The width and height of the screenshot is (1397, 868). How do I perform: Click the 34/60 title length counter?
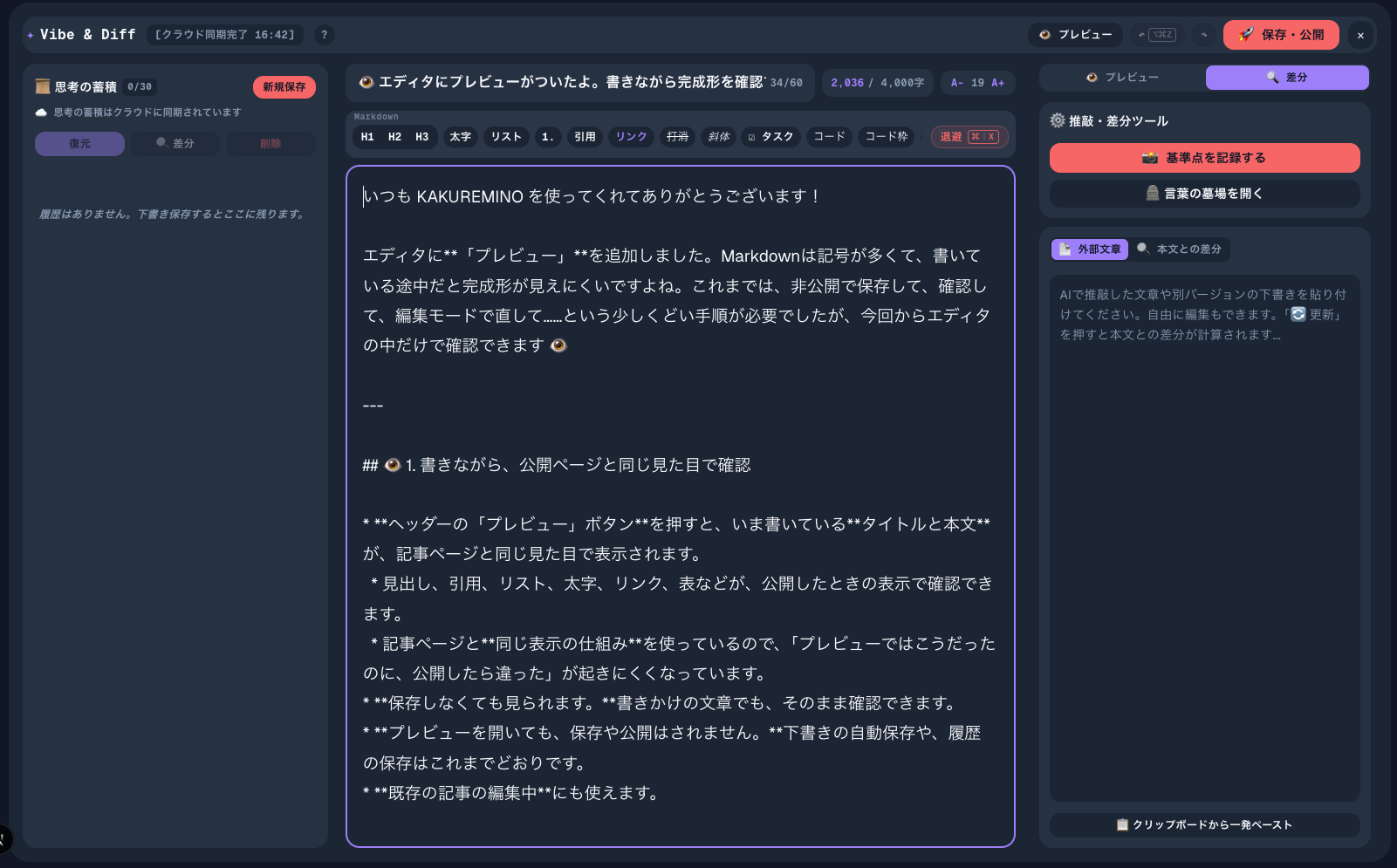pyautogui.click(x=786, y=83)
